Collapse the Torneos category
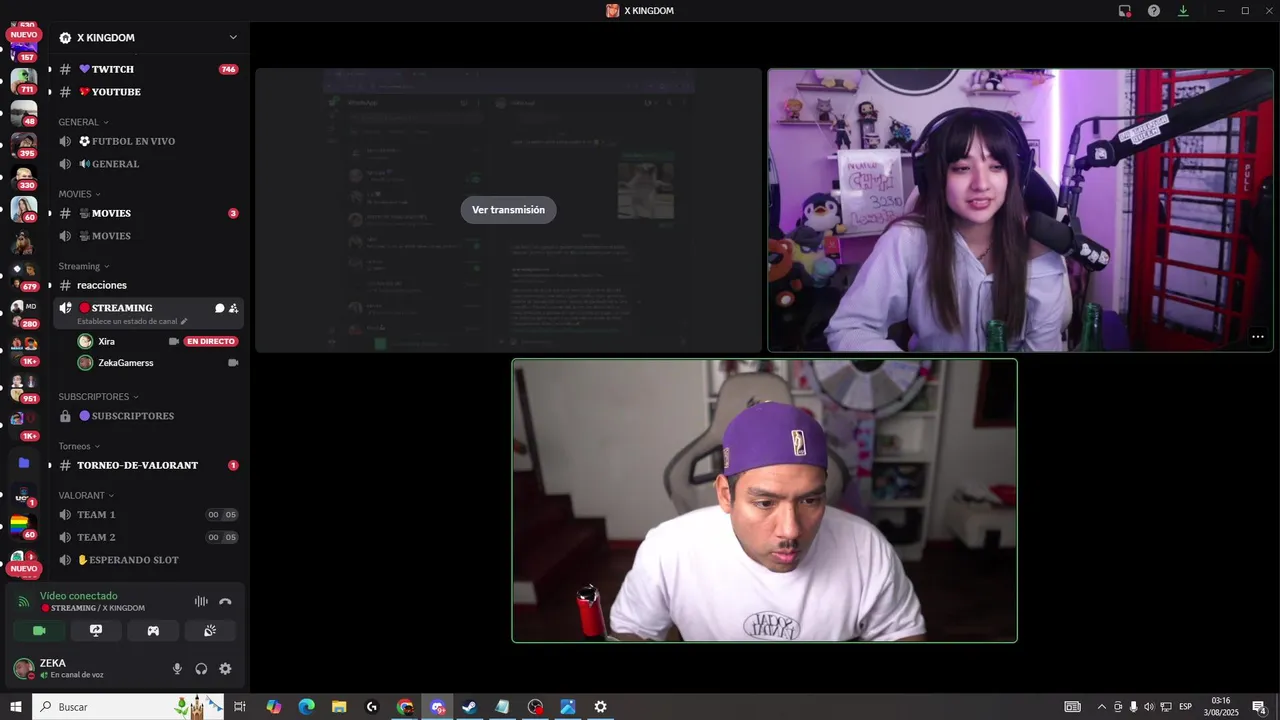The height and width of the screenshot is (720, 1280). click(x=79, y=446)
